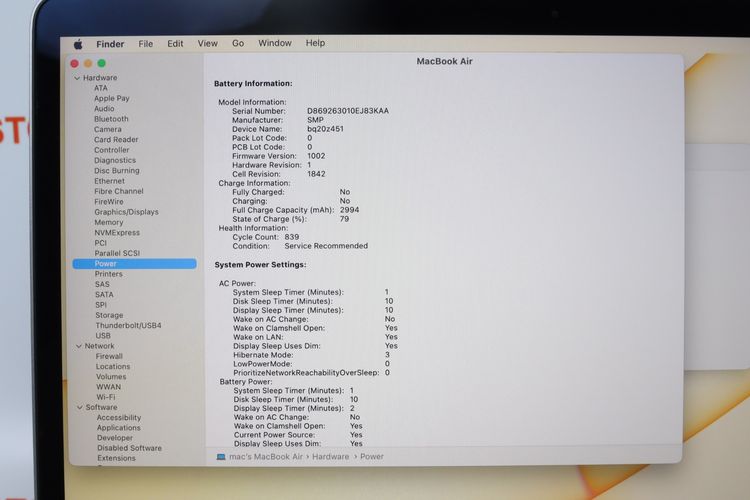
Task: Select Thunderbolt/USB4 in the sidebar
Action: (x=128, y=325)
